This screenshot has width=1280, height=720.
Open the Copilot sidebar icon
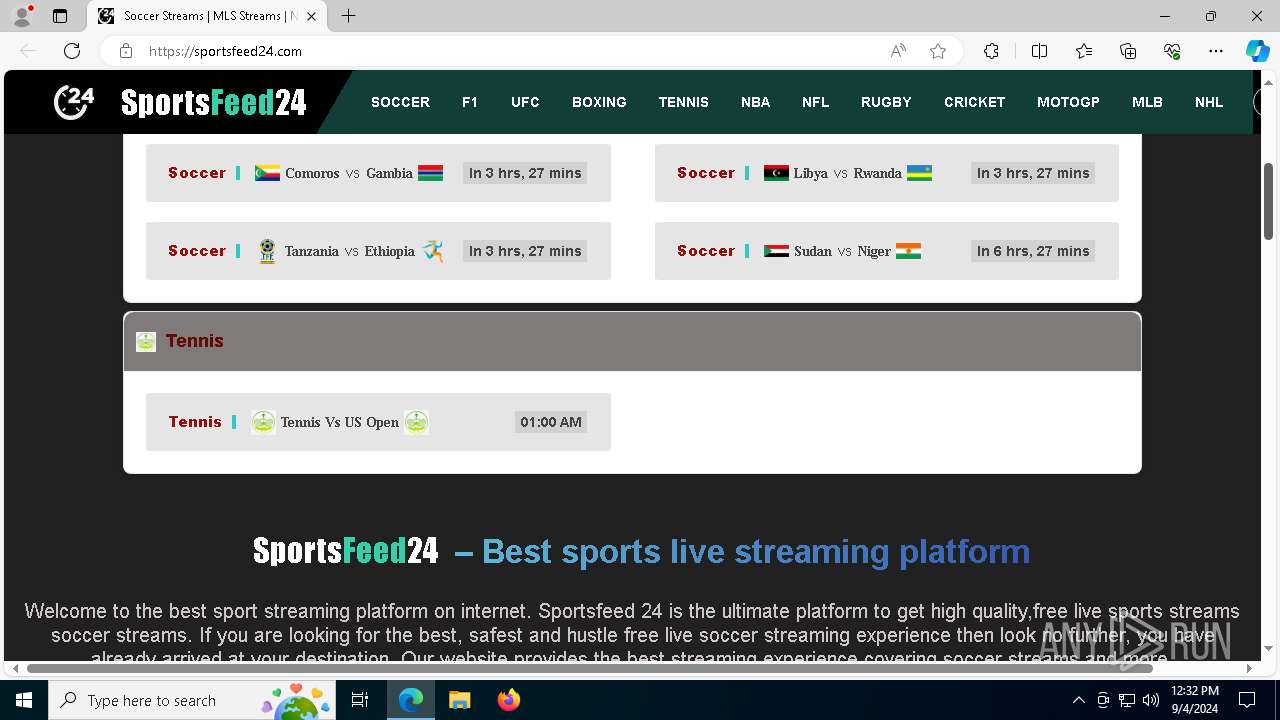click(x=1257, y=51)
